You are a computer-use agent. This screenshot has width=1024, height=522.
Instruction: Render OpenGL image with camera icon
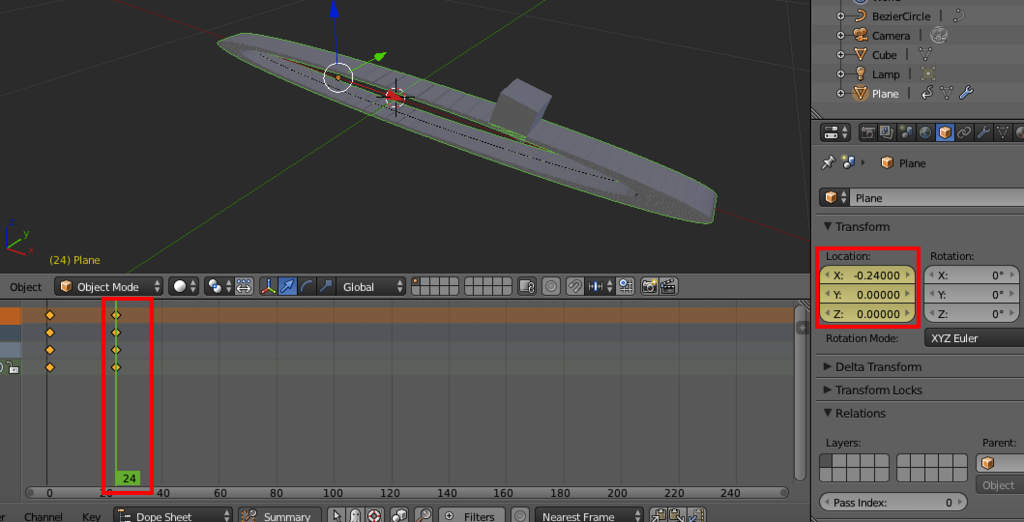tap(649, 287)
